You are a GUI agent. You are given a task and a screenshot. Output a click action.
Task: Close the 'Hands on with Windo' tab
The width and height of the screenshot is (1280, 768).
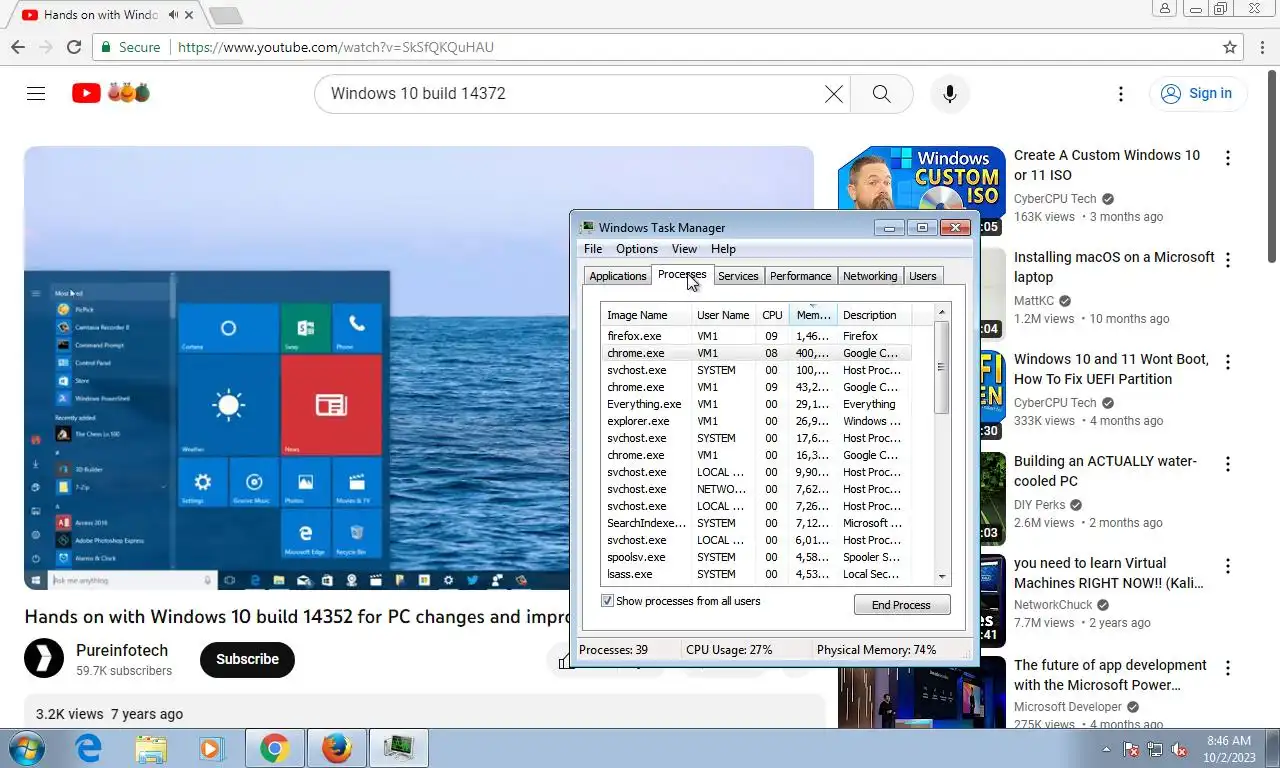tap(190, 15)
